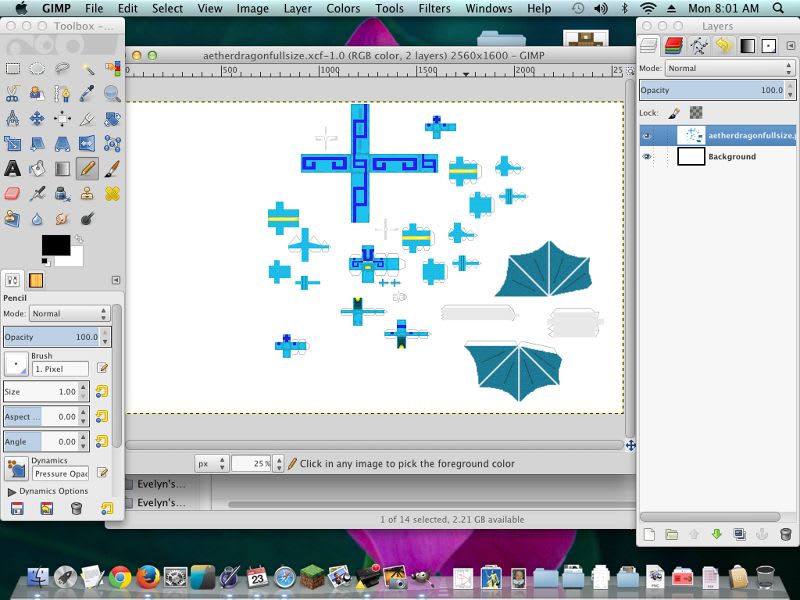Tick the second Evelyn's checkbox in the back window
Image resolution: width=800 pixels, height=600 pixels.
[x=130, y=503]
